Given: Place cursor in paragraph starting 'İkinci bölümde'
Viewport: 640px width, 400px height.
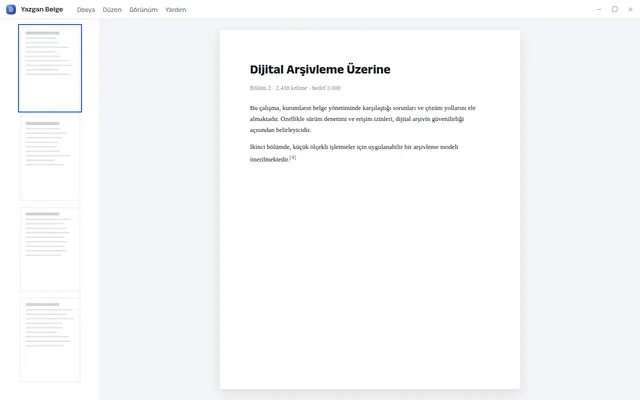Looking at the screenshot, I should [354, 153].
